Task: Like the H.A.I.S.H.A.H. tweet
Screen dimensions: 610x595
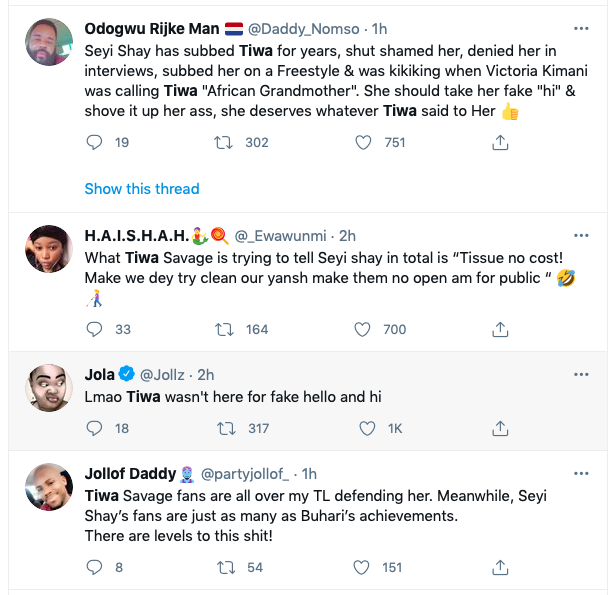Action: pyautogui.click(x=365, y=329)
